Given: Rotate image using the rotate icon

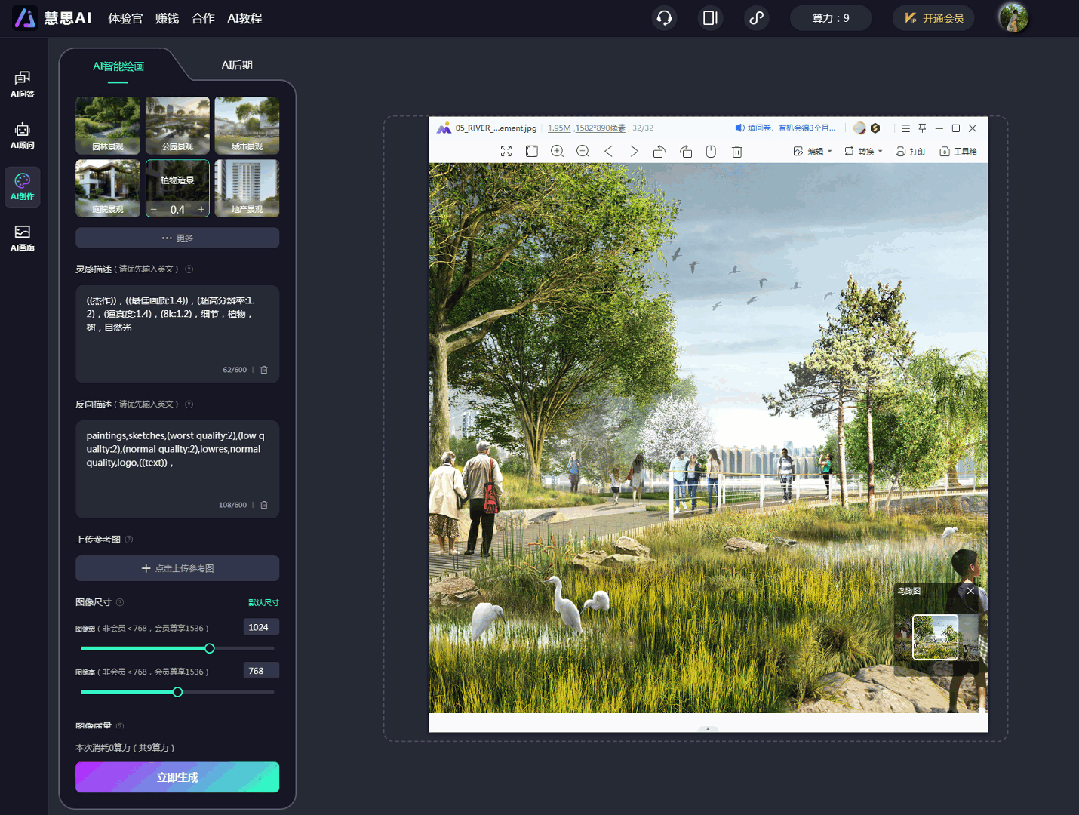Looking at the screenshot, I should [x=660, y=152].
